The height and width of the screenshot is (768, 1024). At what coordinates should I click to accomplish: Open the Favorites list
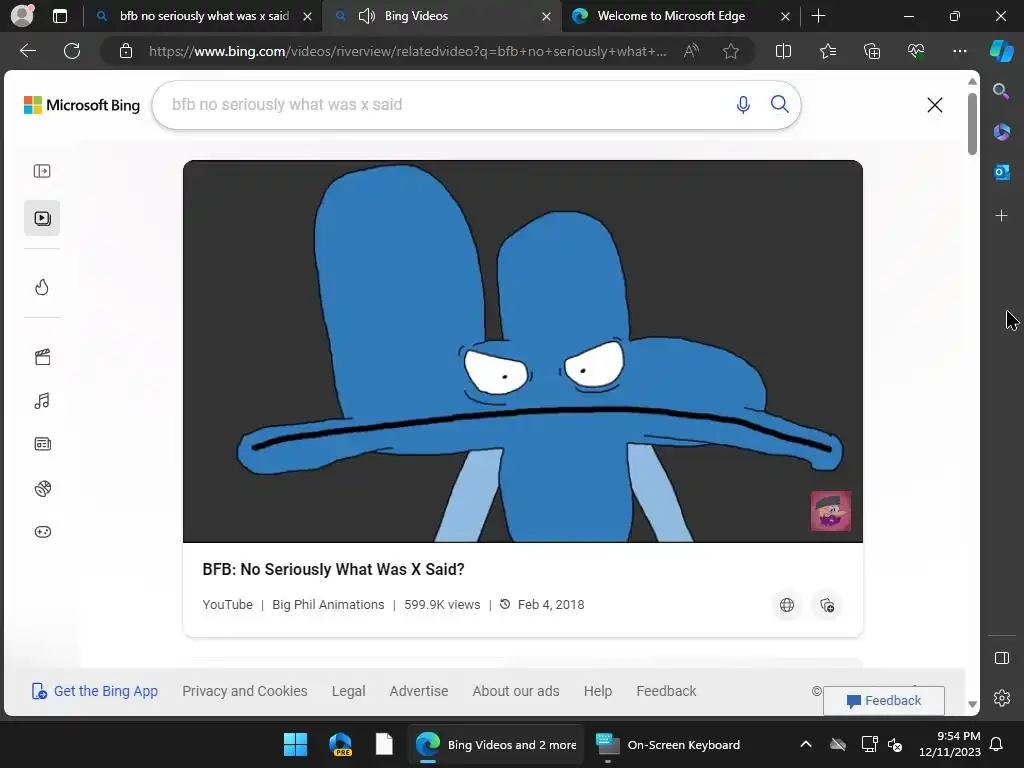[x=827, y=51]
